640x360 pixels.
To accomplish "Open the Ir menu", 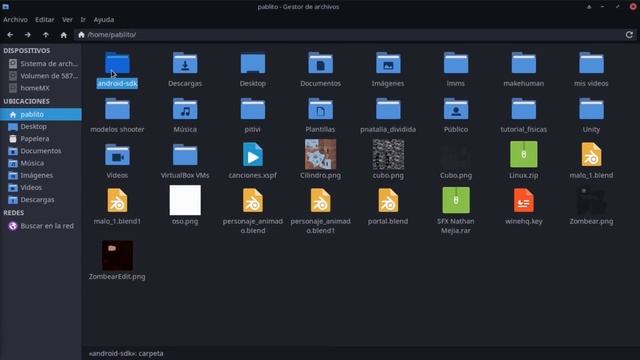I will tap(83, 20).
